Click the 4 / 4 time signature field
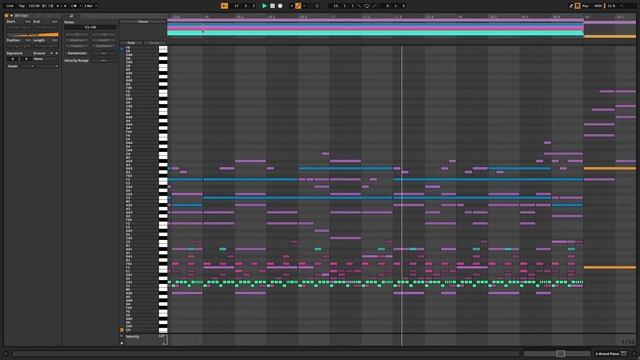Image resolution: width=640 pixels, height=360 pixels. click(x=62, y=6)
